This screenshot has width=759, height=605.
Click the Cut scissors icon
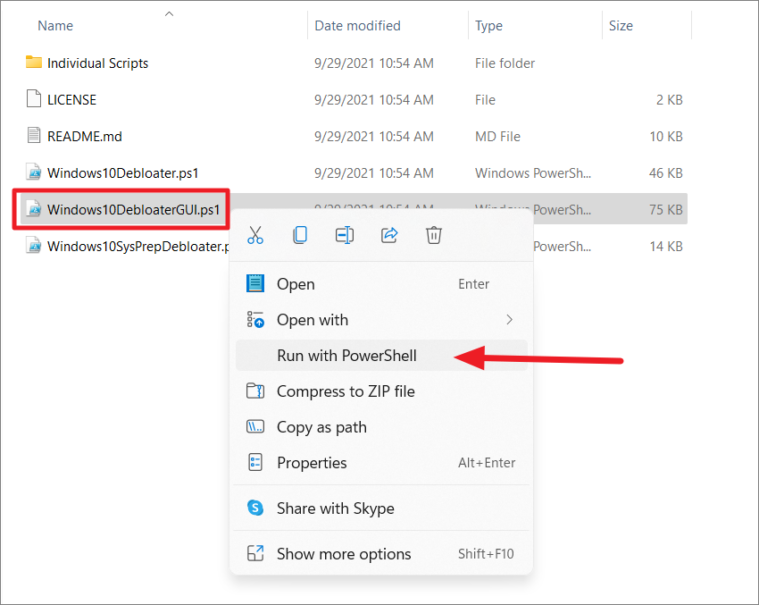[x=255, y=235]
